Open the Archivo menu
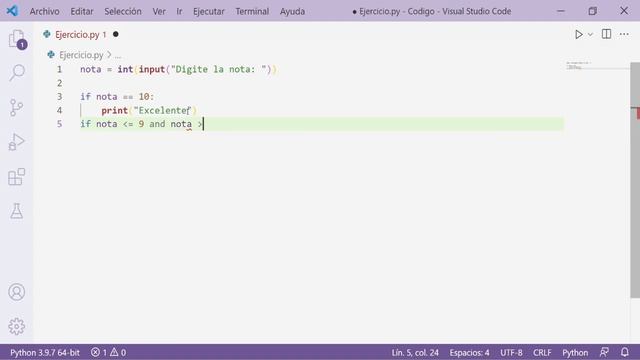 point(44,11)
